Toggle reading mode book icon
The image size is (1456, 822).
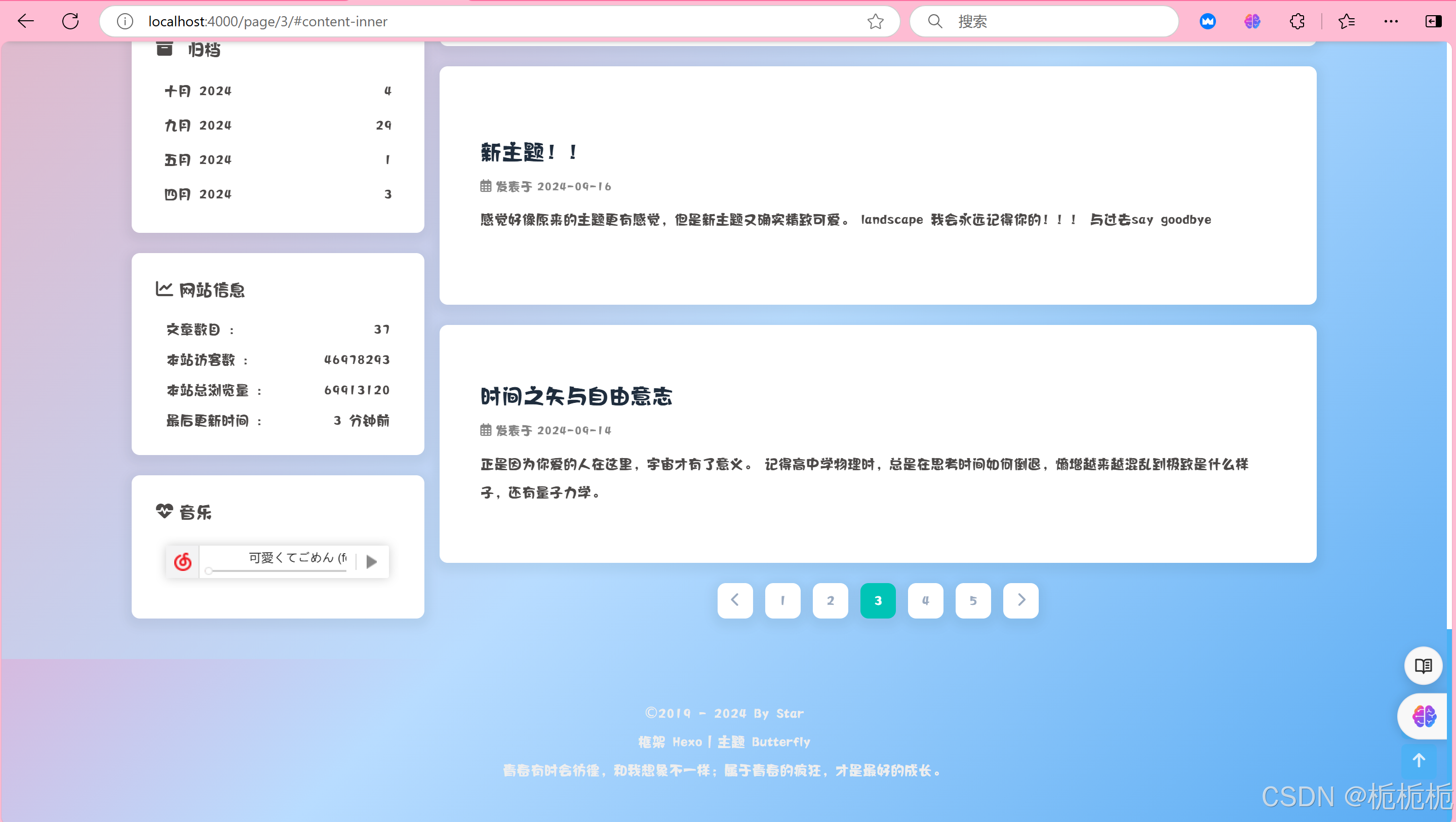pyautogui.click(x=1423, y=666)
